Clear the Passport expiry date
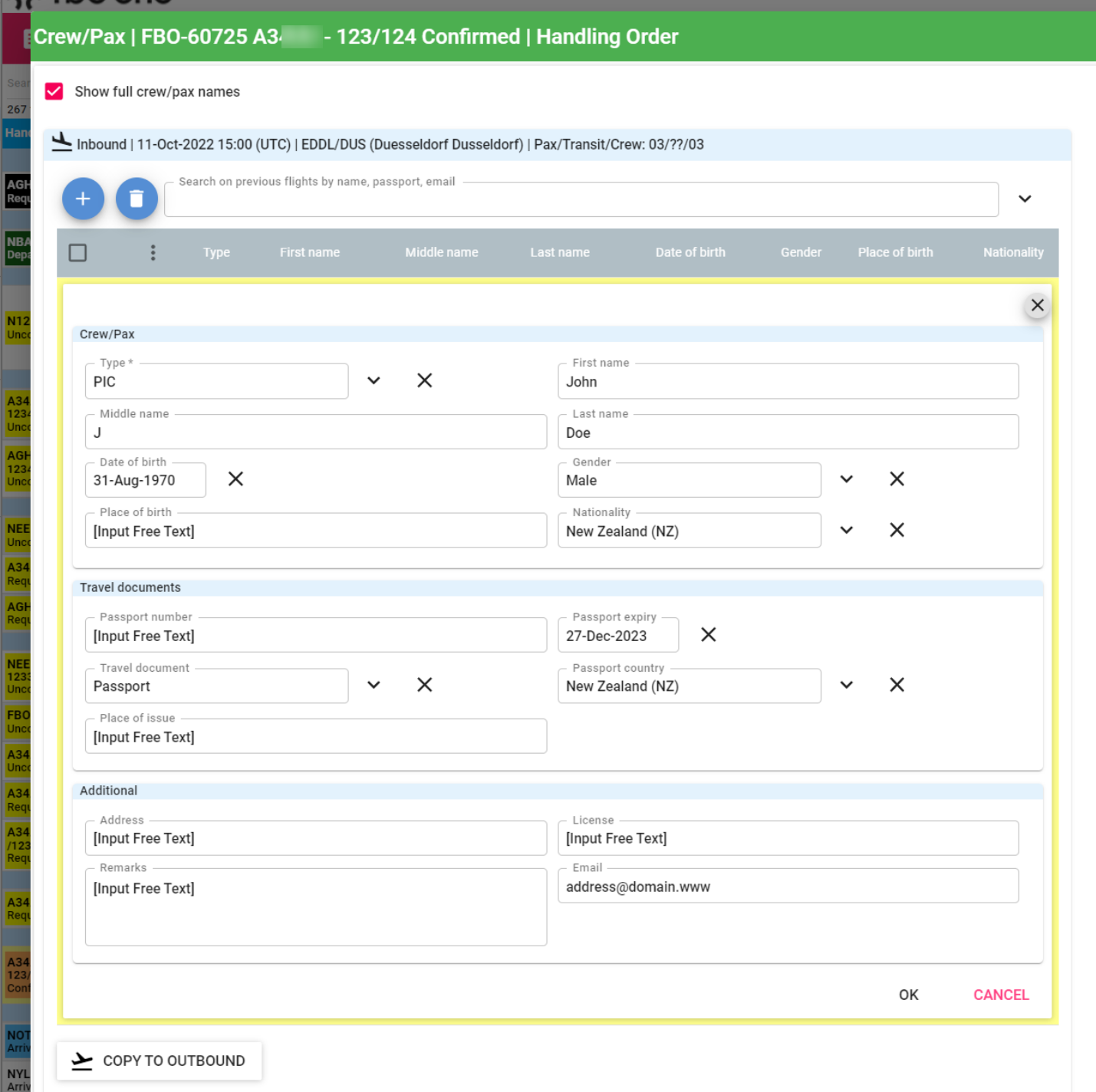 708,634
